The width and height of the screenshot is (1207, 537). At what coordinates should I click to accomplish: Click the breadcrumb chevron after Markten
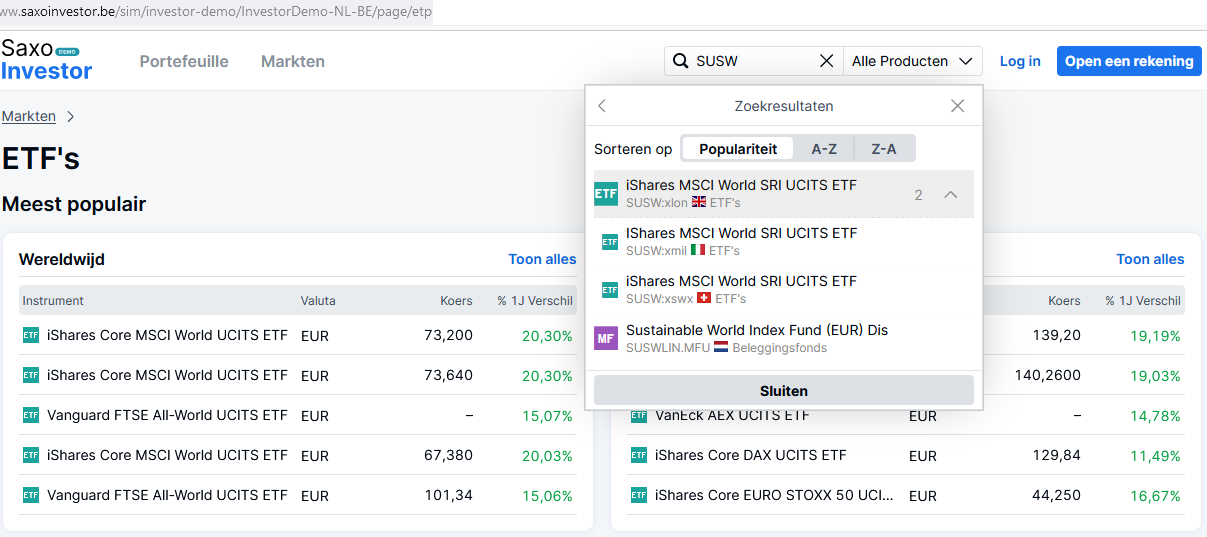tap(70, 116)
